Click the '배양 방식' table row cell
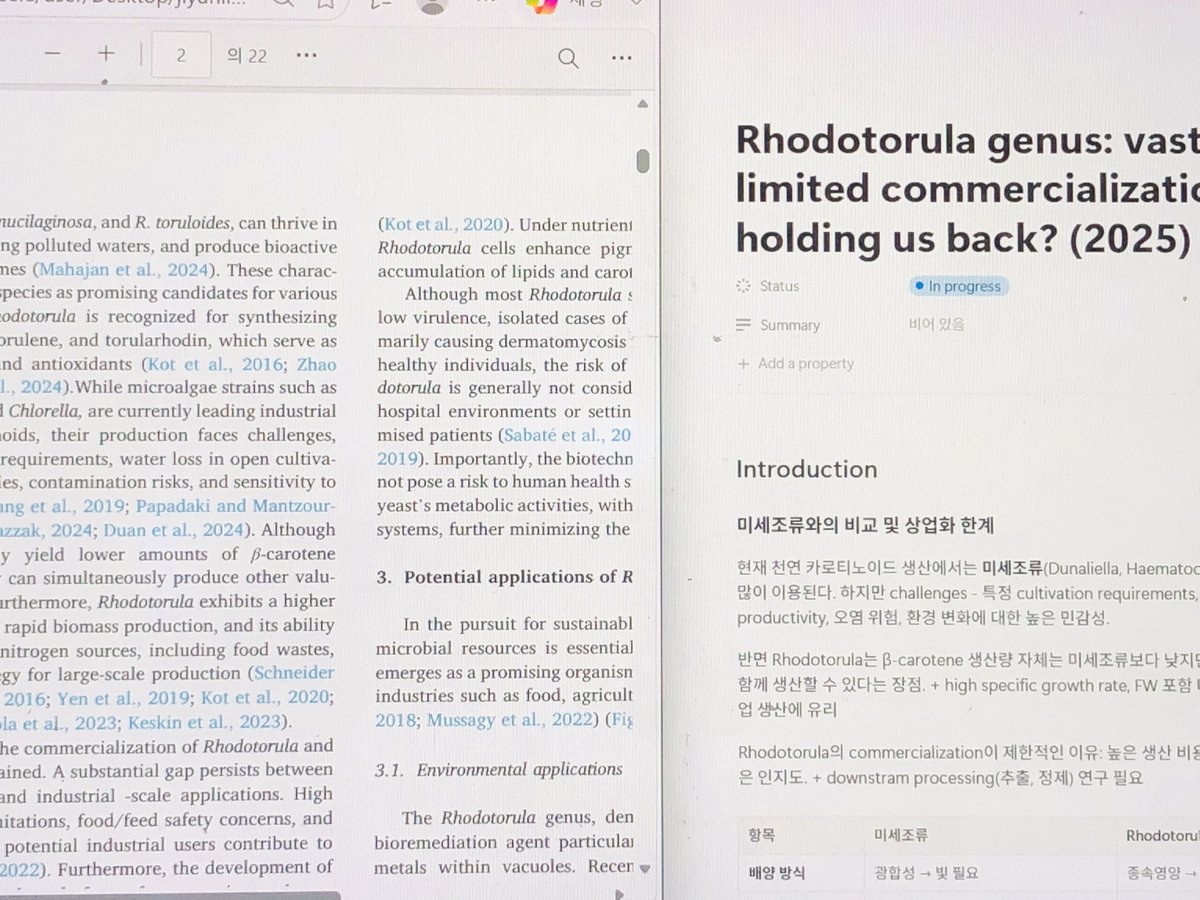 point(776,873)
